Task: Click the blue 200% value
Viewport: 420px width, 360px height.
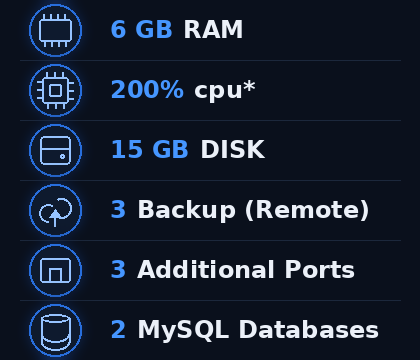Action: point(147,89)
